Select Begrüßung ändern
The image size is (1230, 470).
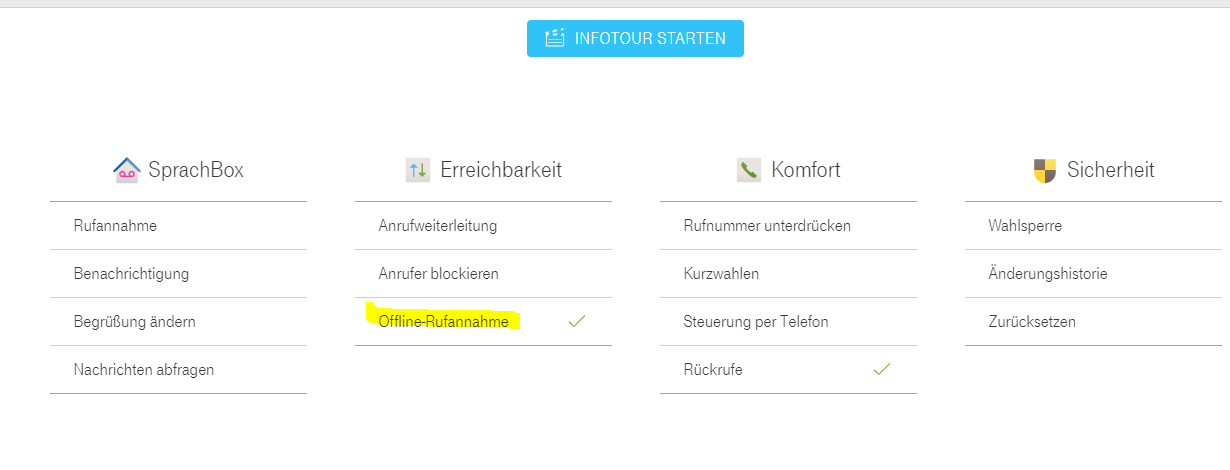(x=134, y=322)
